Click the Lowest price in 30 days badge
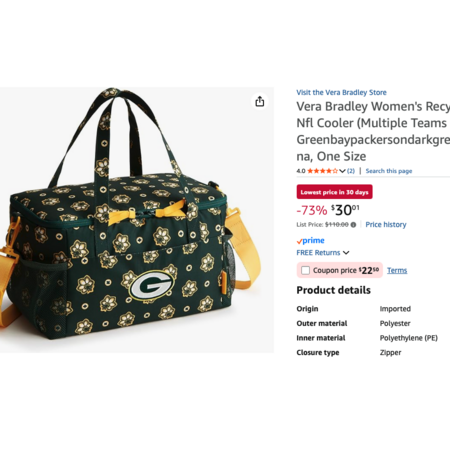This screenshot has height=450, width=450. [x=334, y=192]
